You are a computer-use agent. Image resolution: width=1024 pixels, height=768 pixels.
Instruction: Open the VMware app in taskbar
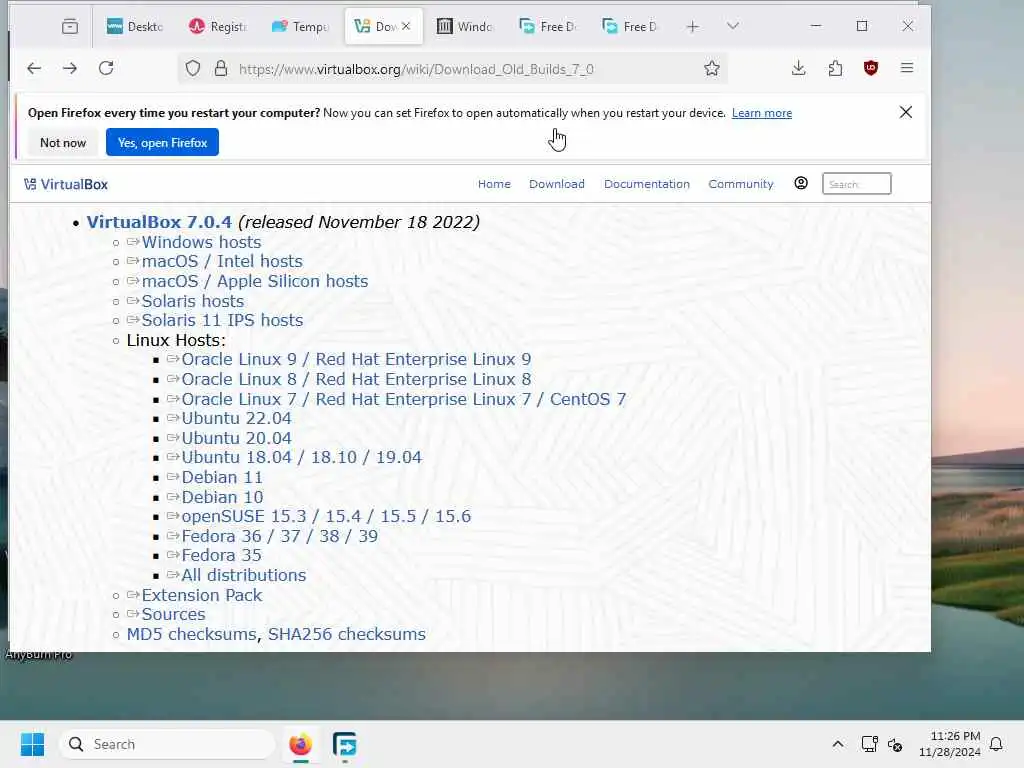click(x=345, y=744)
